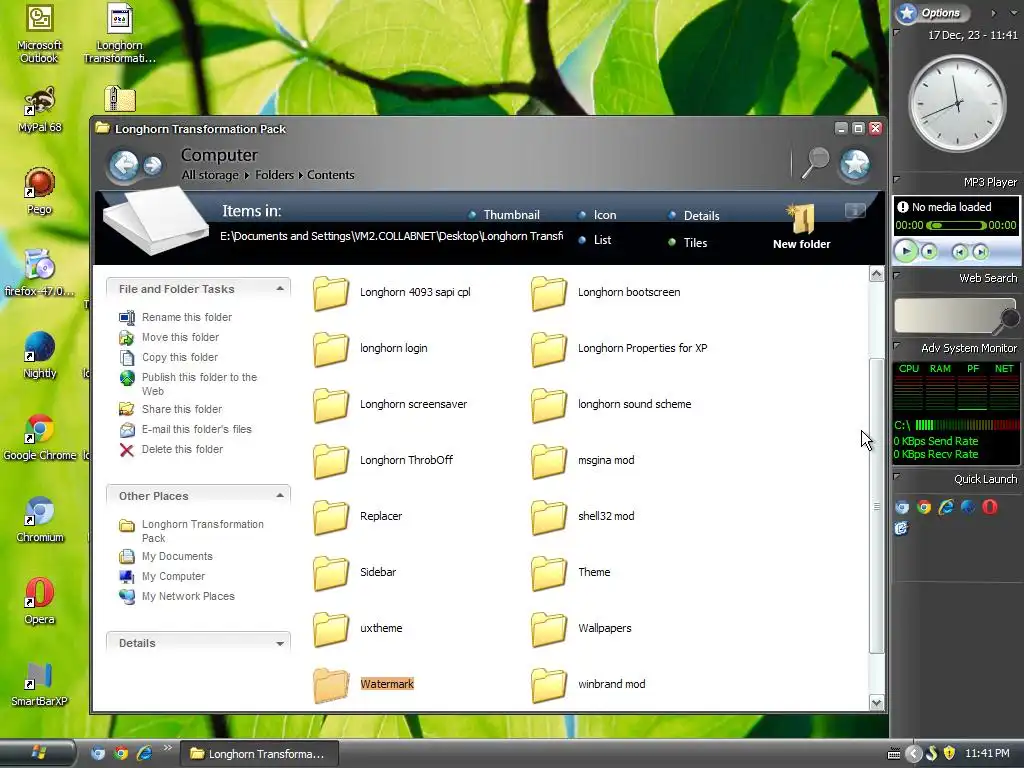This screenshot has width=1024, height=768.
Task: Select the Replacer folder
Action: (x=357, y=517)
